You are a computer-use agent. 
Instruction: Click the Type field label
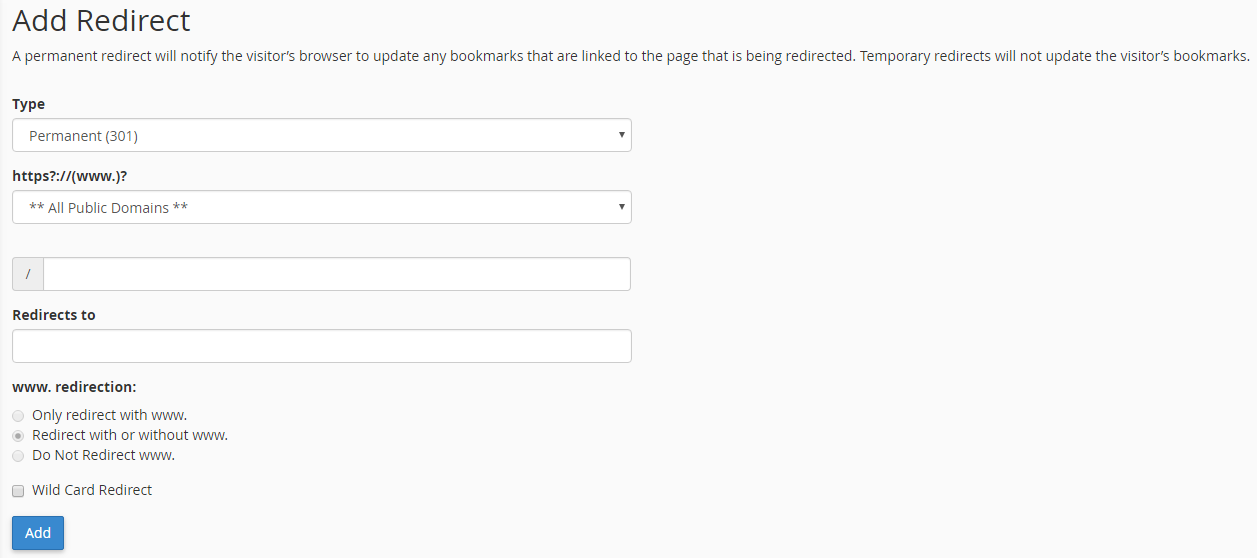pos(28,104)
